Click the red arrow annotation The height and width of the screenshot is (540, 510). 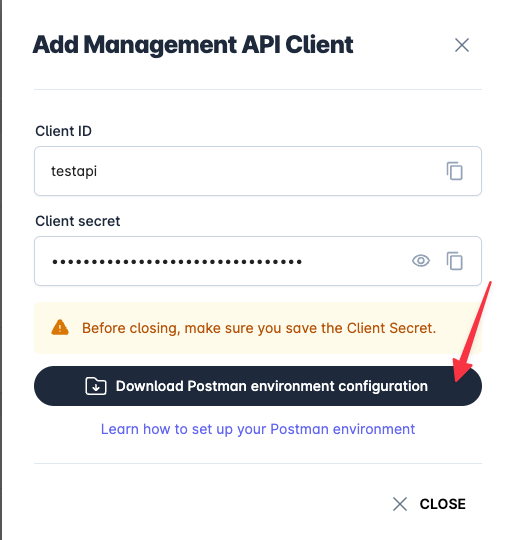pyautogui.click(x=472, y=332)
